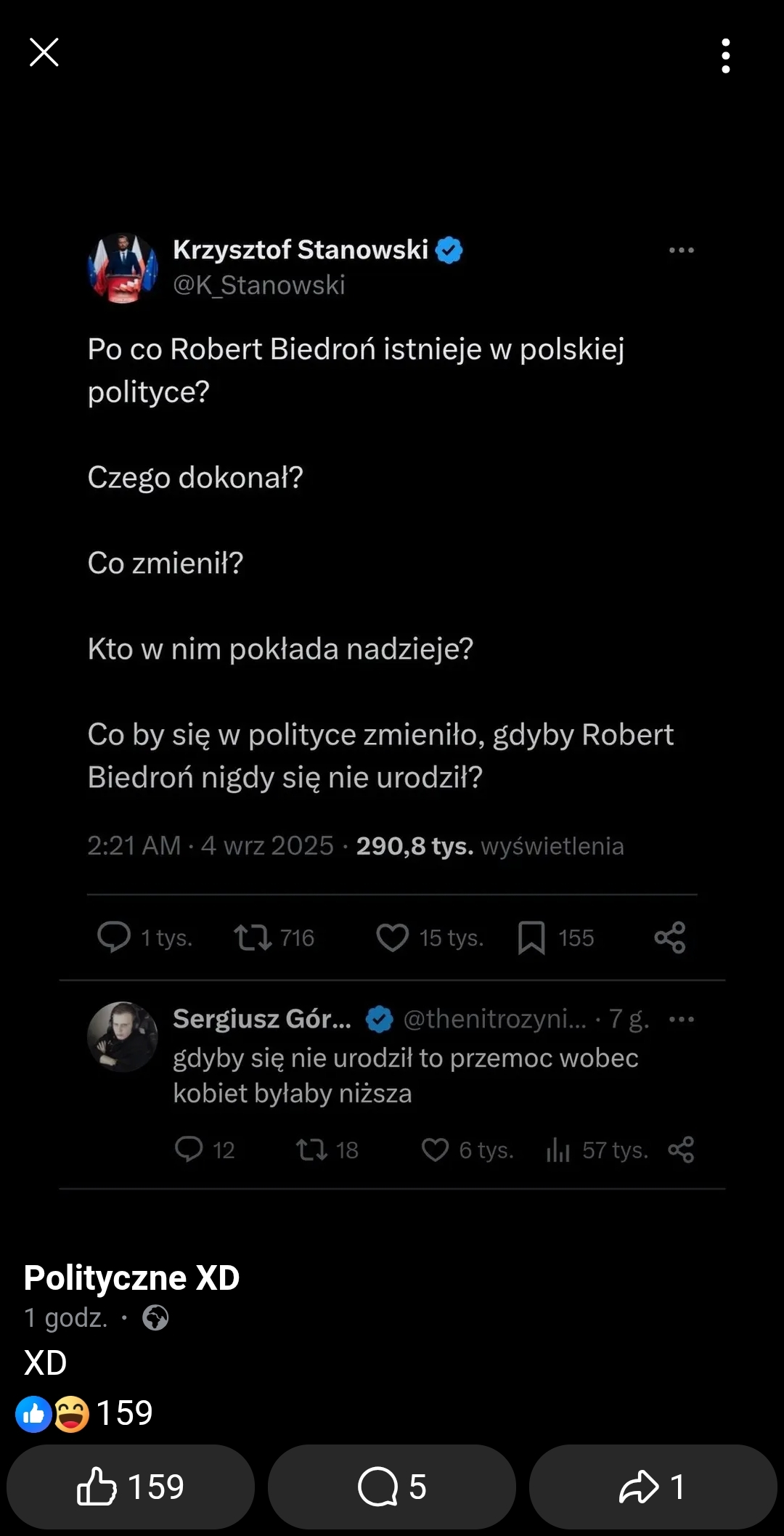The image size is (784, 1536).
Task: Open the Polityczne XD page name
Action: coord(131,1277)
